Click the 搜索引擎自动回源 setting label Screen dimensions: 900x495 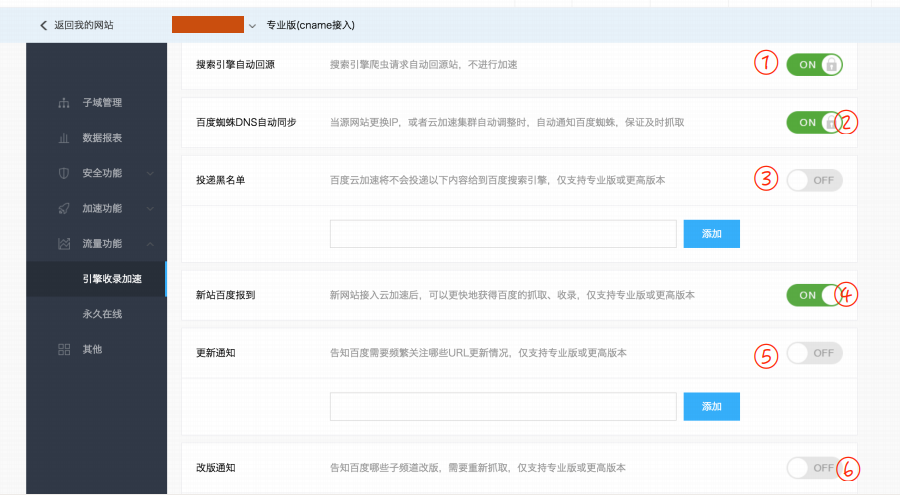(x=235, y=65)
